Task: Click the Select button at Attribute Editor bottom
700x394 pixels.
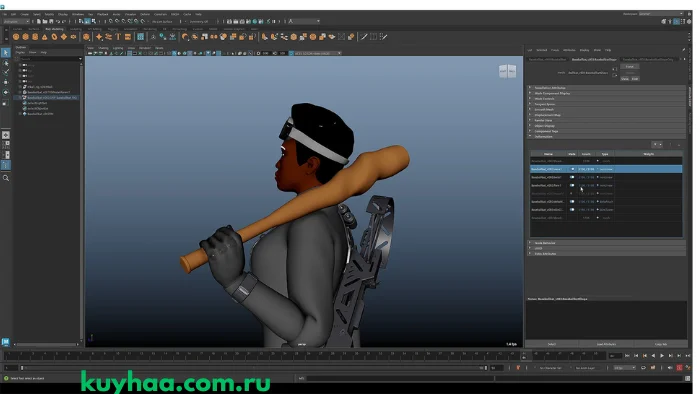Action: pyautogui.click(x=552, y=344)
